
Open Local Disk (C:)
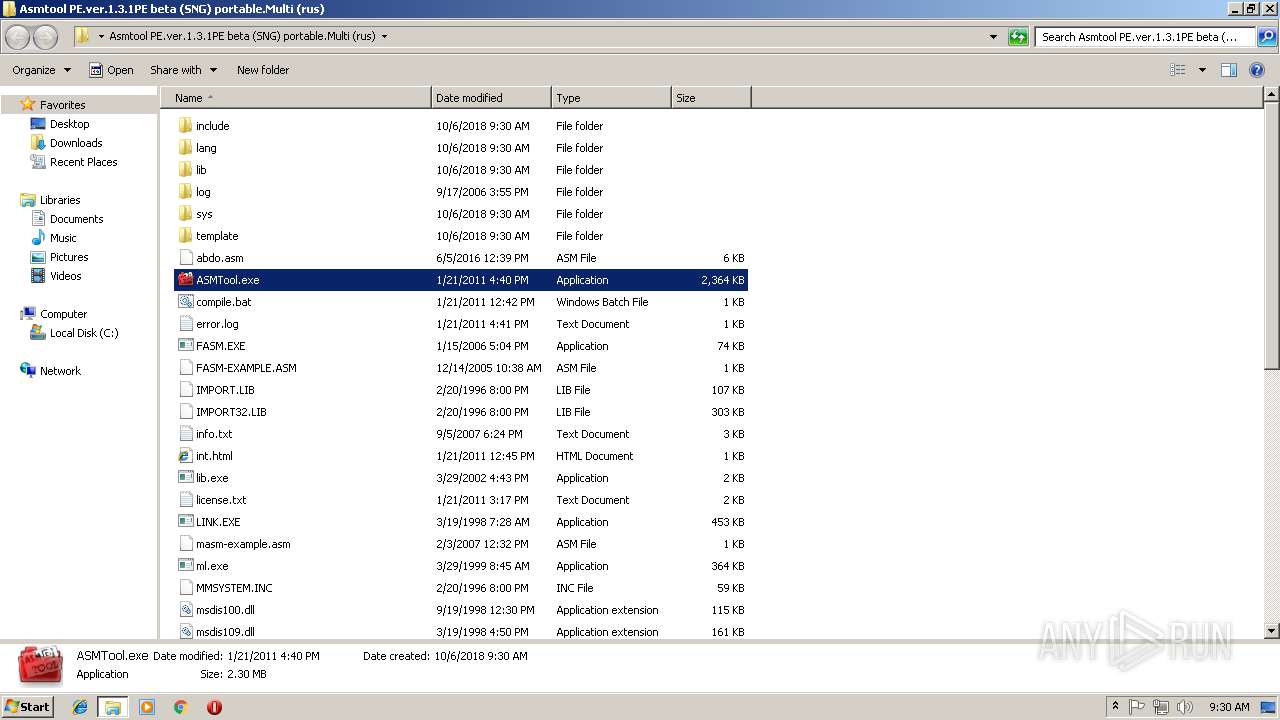point(84,333)
